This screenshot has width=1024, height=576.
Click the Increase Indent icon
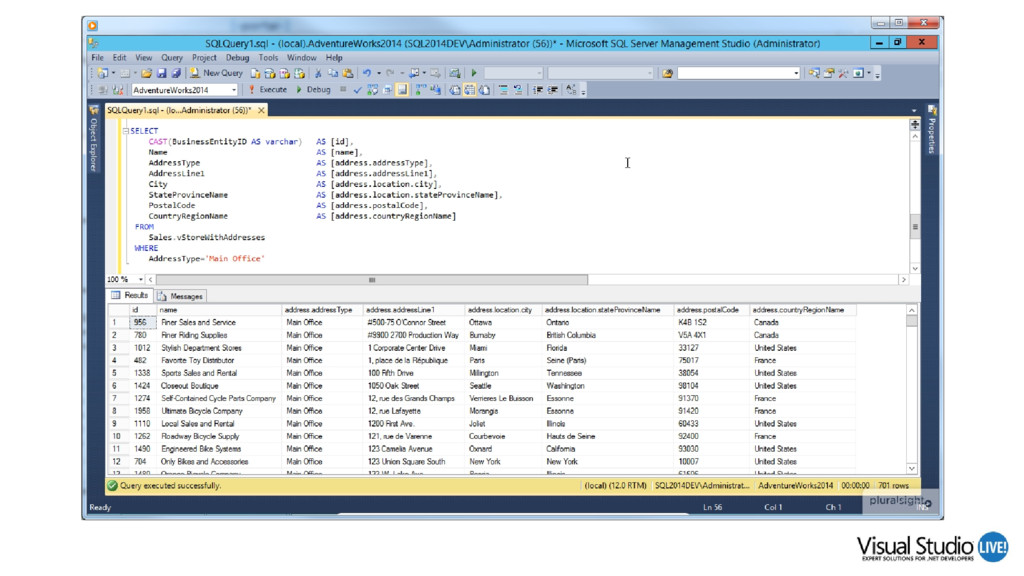pos(552,90)
